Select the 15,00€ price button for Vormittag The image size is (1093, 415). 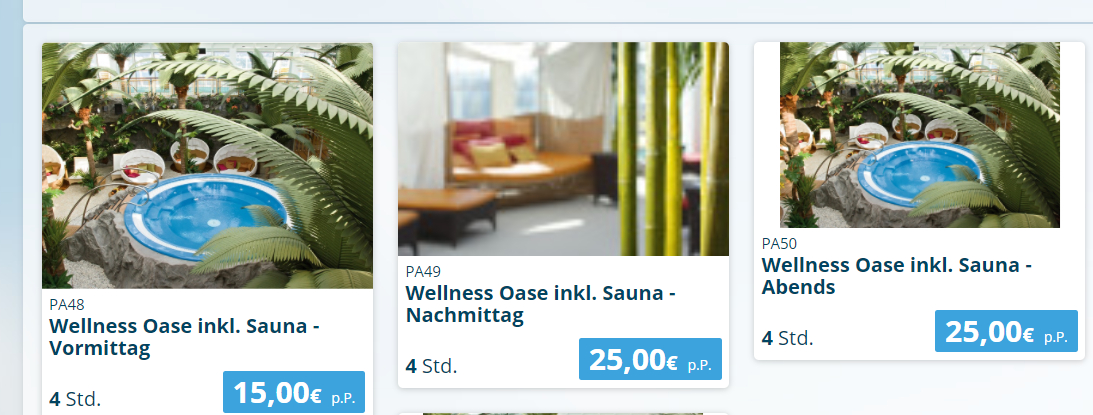tap(293, 392)
